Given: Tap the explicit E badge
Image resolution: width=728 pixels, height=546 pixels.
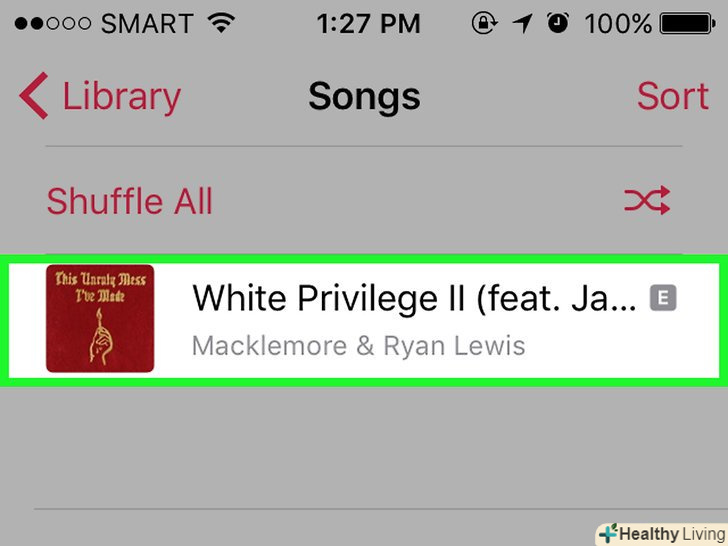Looking at the screenshot, I should tap(663, 298).
